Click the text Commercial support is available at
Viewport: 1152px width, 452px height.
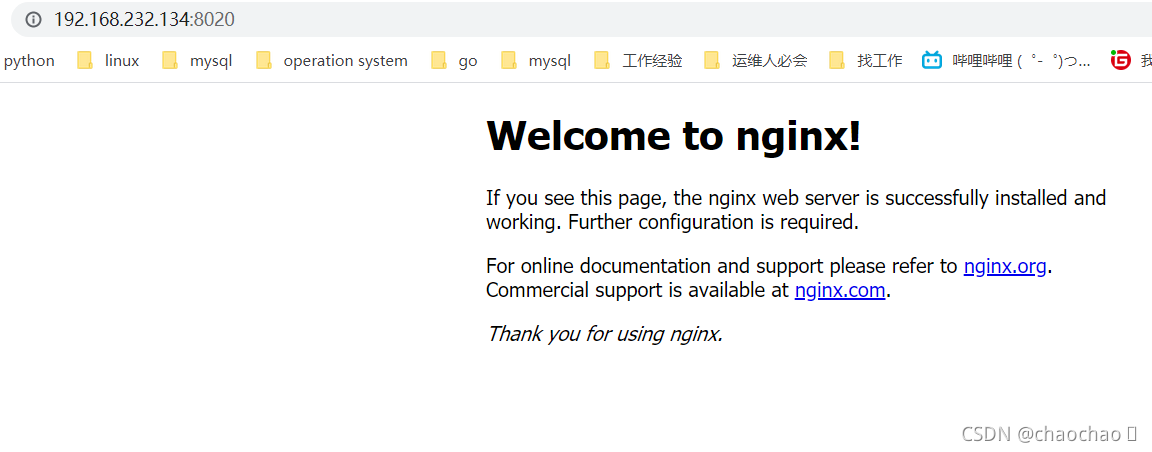[637, 290]
